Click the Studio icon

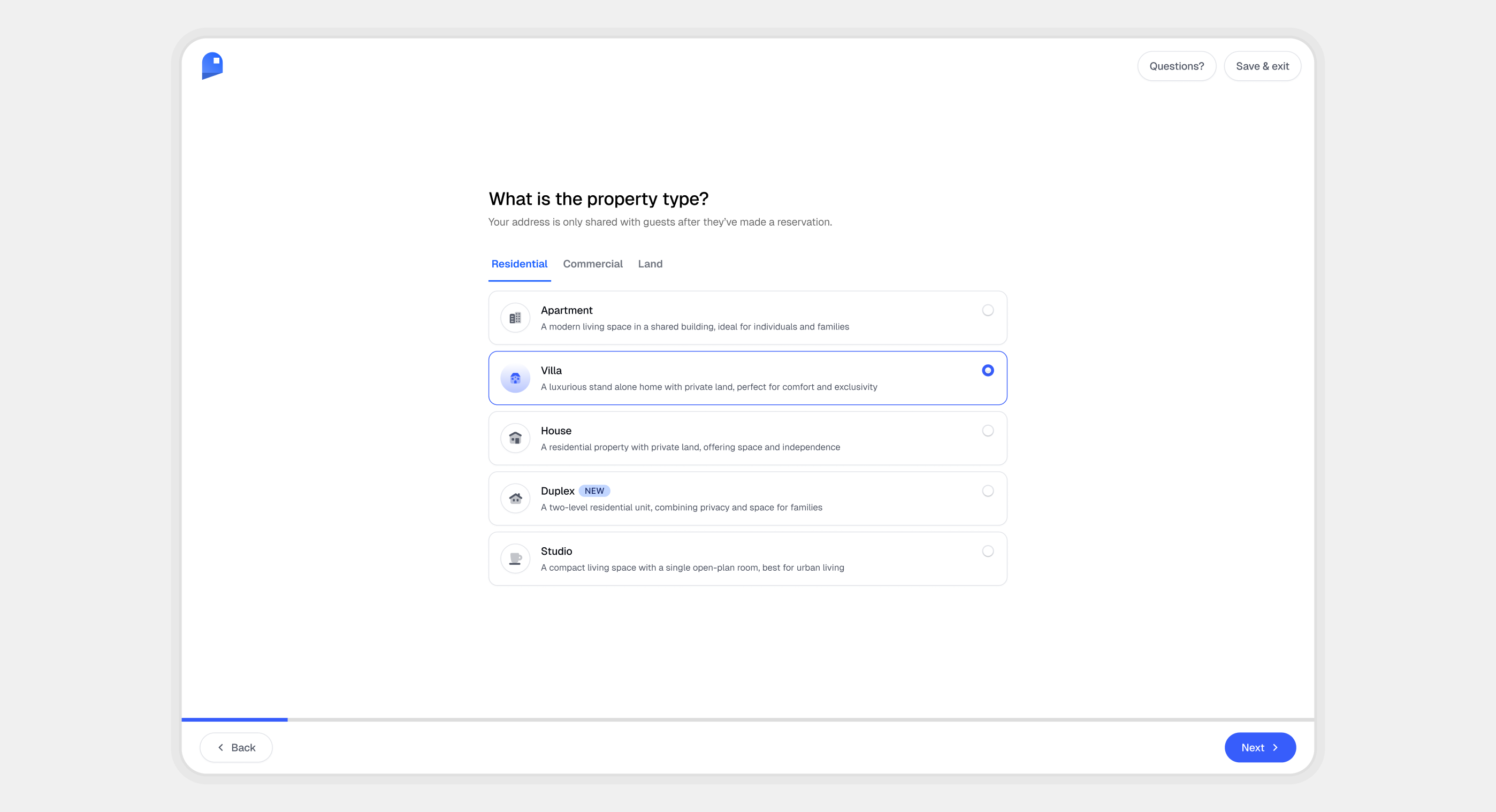point(515,559)
